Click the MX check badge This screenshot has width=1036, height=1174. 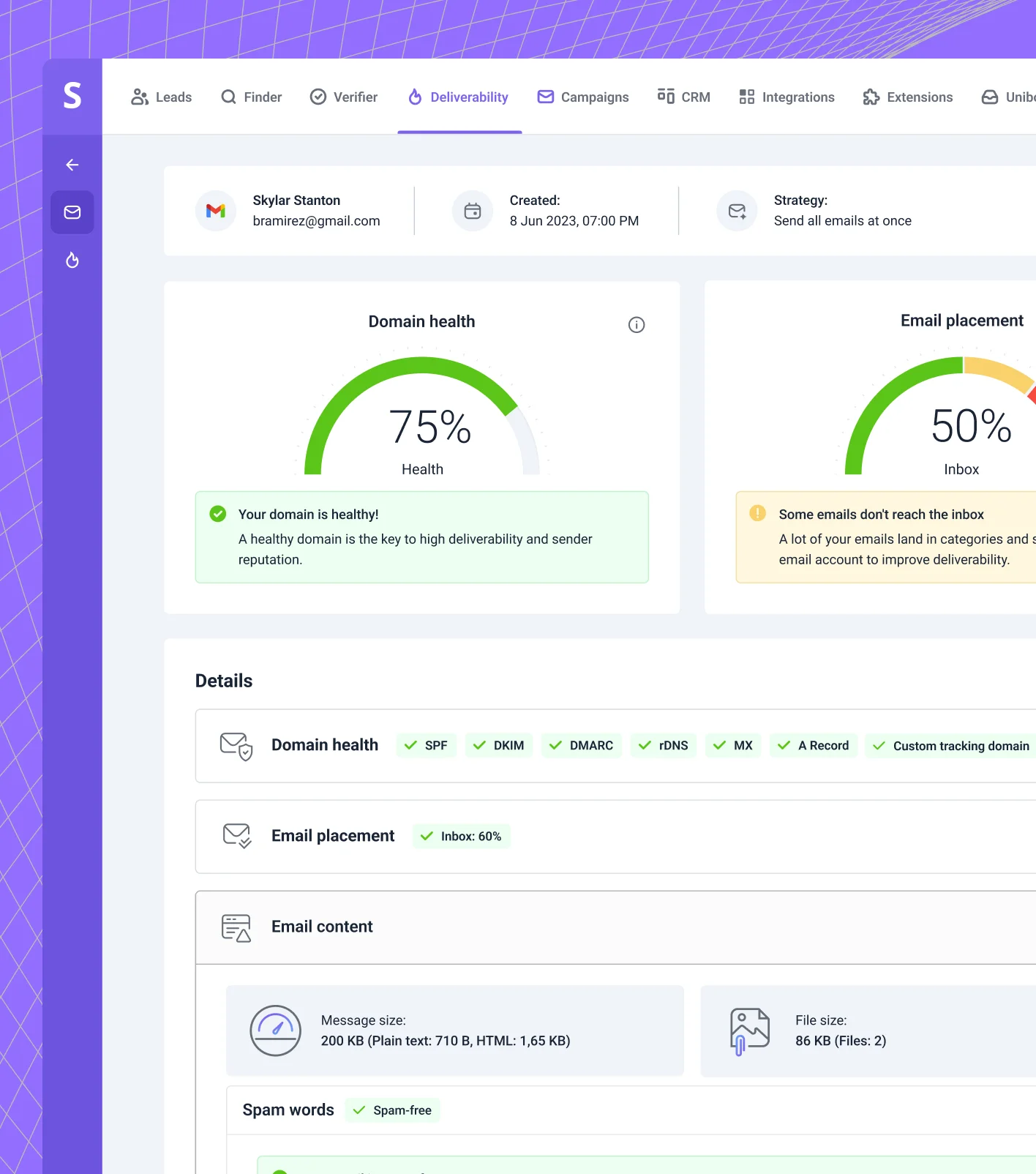(733, 746)
